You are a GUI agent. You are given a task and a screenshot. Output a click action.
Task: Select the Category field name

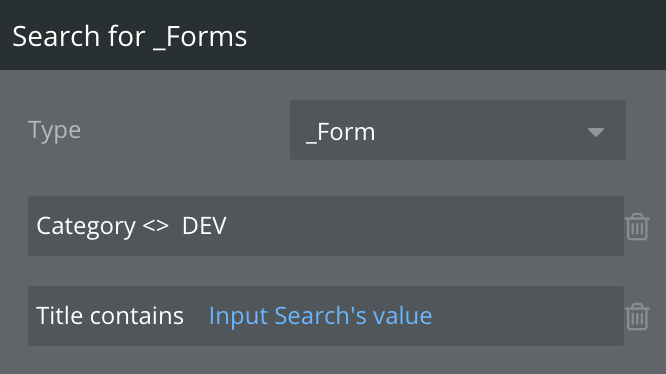point(86,226)
